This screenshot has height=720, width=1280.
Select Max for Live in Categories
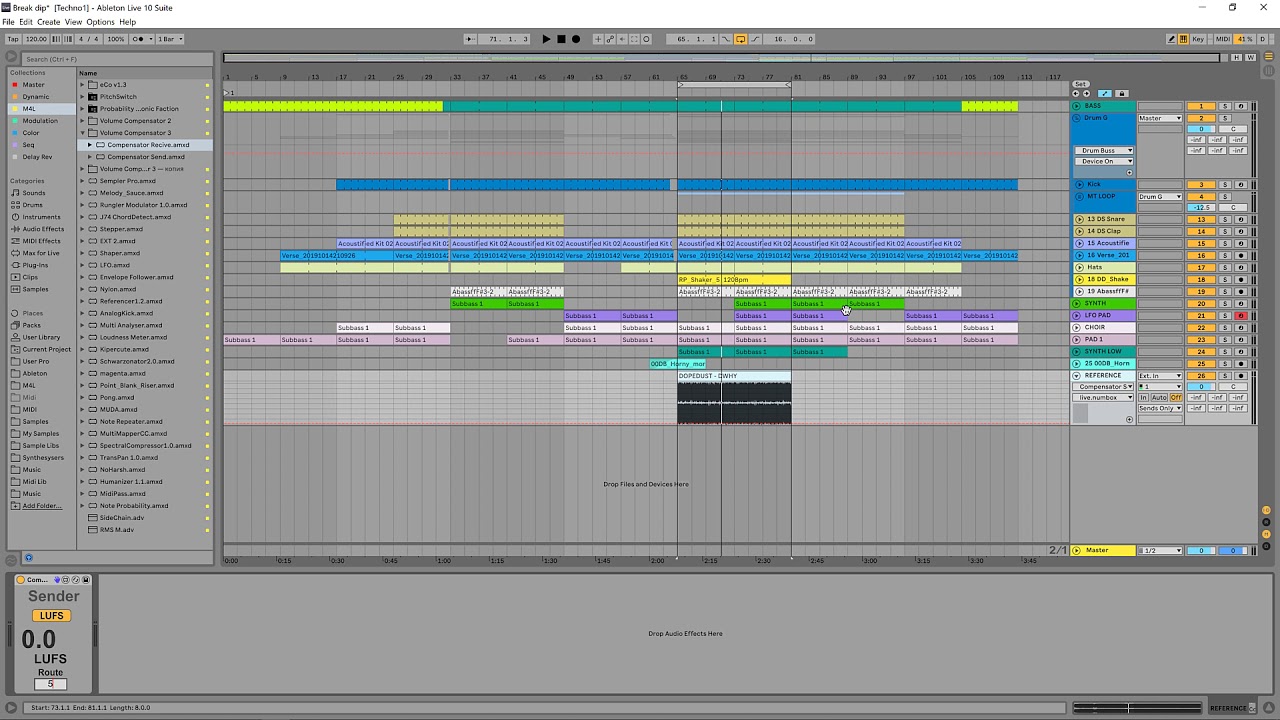pos(41,253)
